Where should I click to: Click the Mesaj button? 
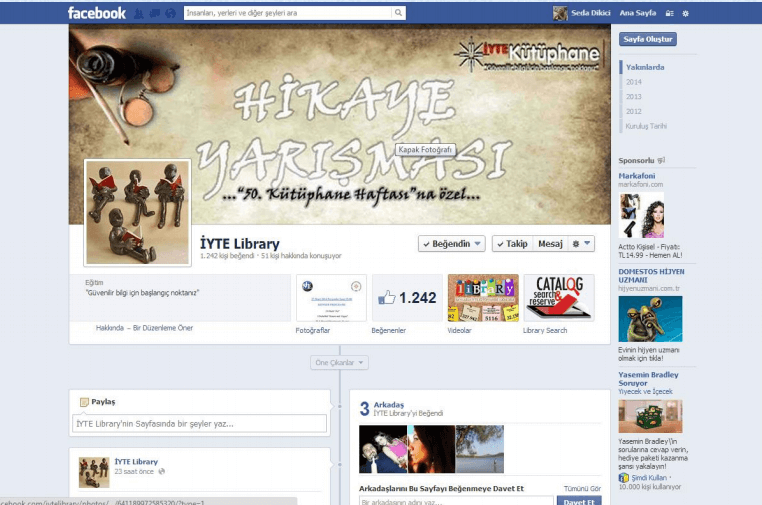click(x=550, y=244)
